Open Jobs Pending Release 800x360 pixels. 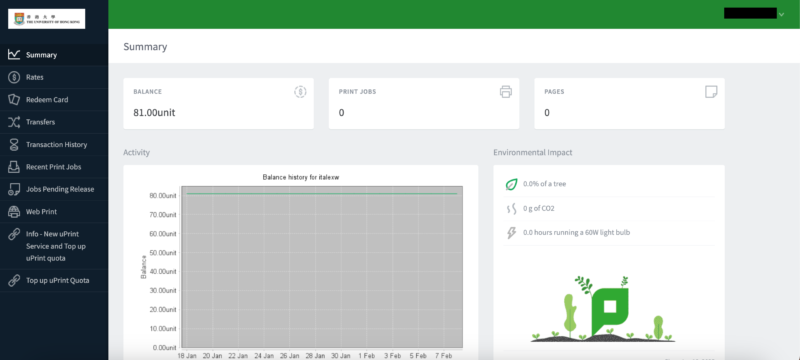[x=54, y=189]
